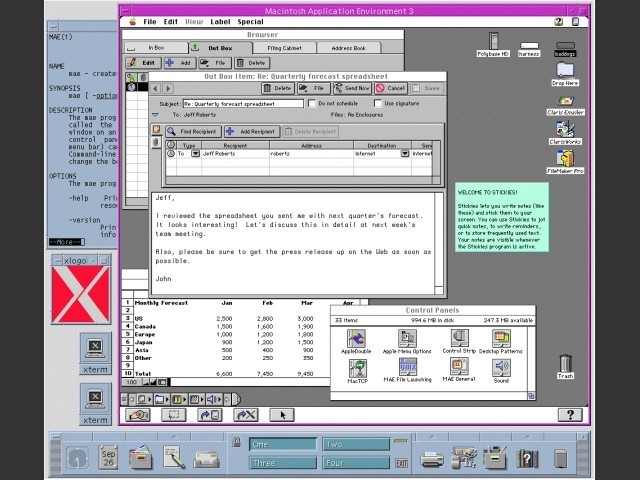Click the Cancel button in Out Box item
Image resolution: width=640 pixels, height=480 pixels.
point(391,88)
